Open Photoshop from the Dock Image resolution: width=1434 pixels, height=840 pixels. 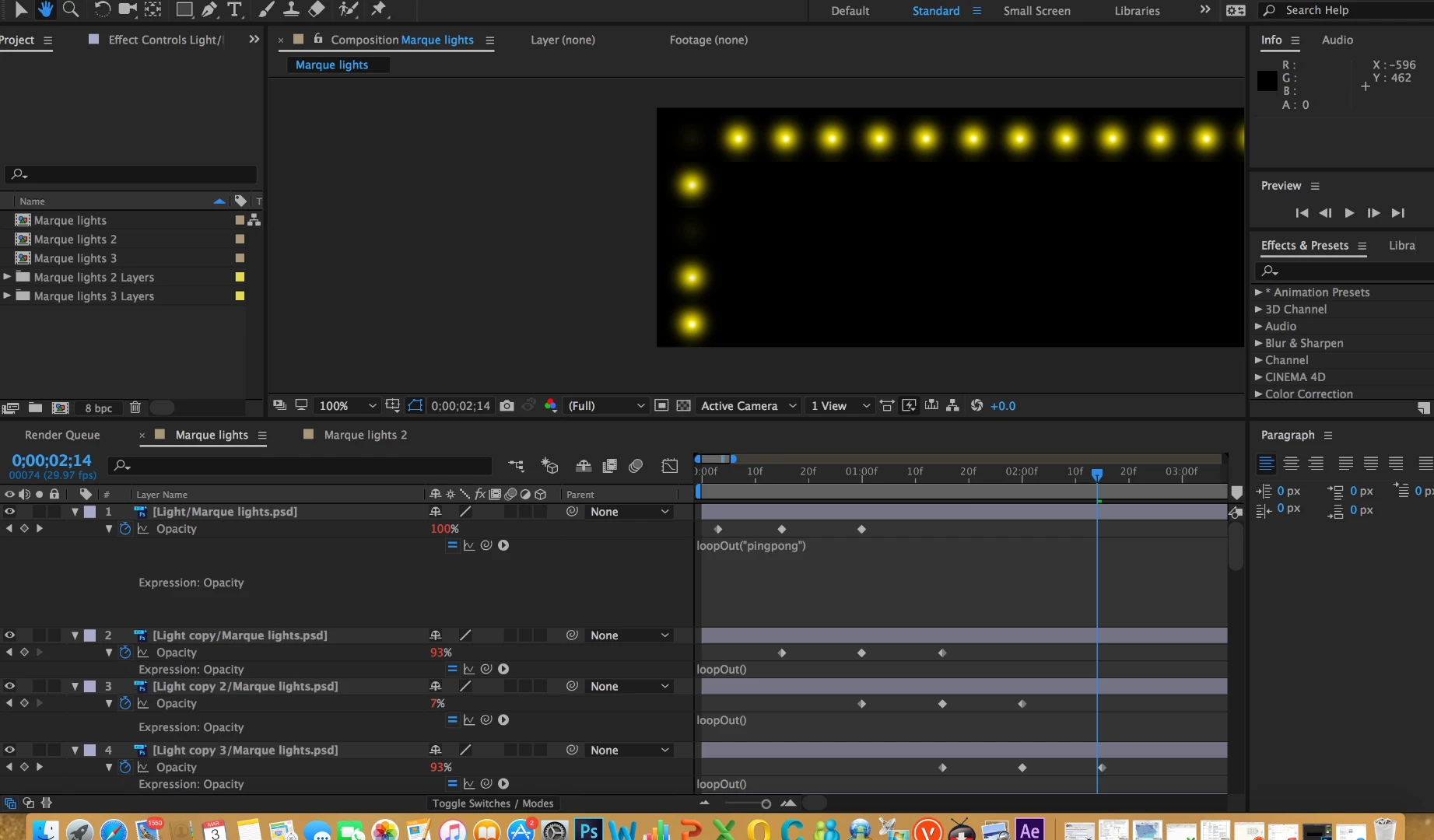click(x=589, y=829)
